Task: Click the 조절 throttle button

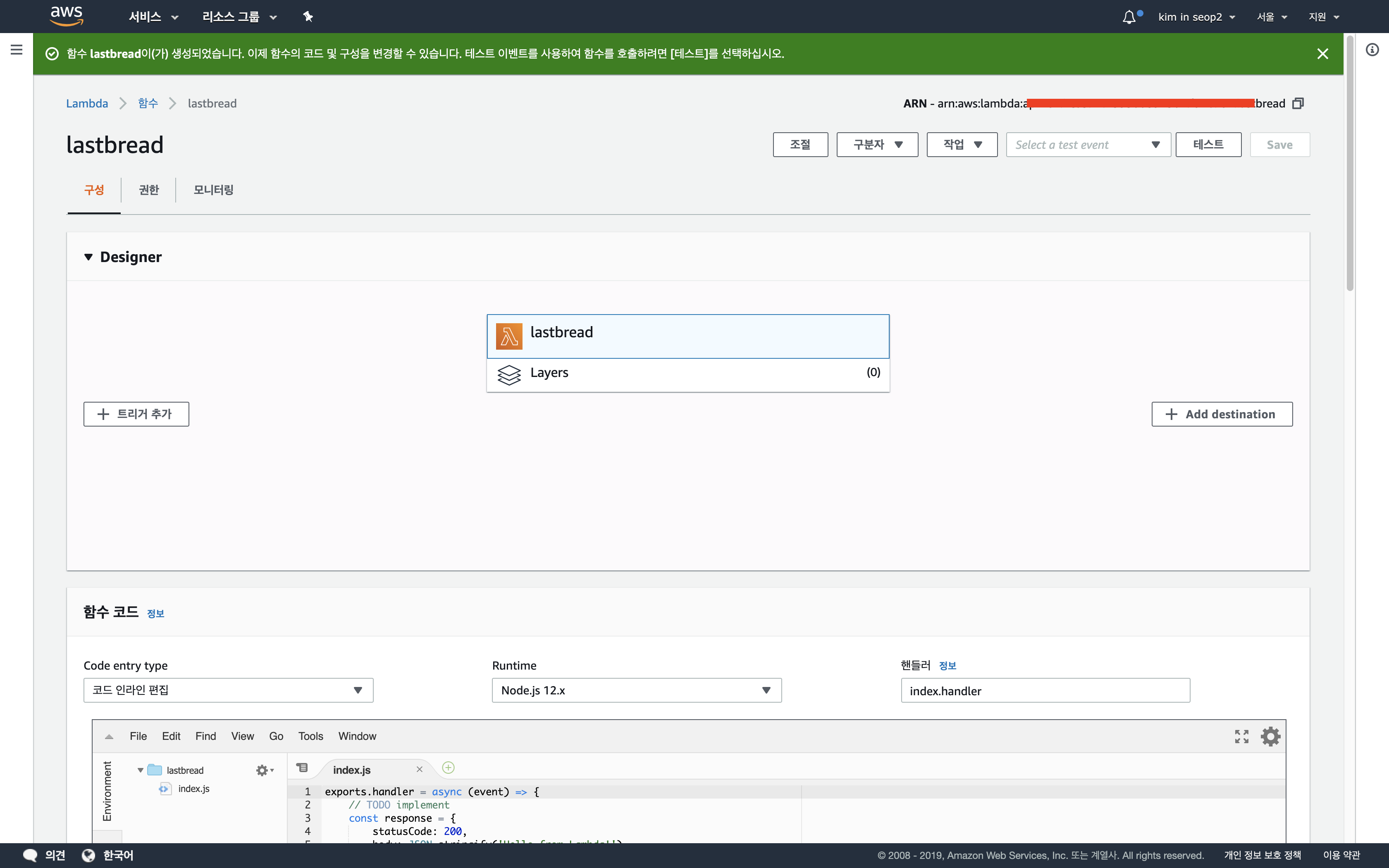Action: click(x=800, y=145)
